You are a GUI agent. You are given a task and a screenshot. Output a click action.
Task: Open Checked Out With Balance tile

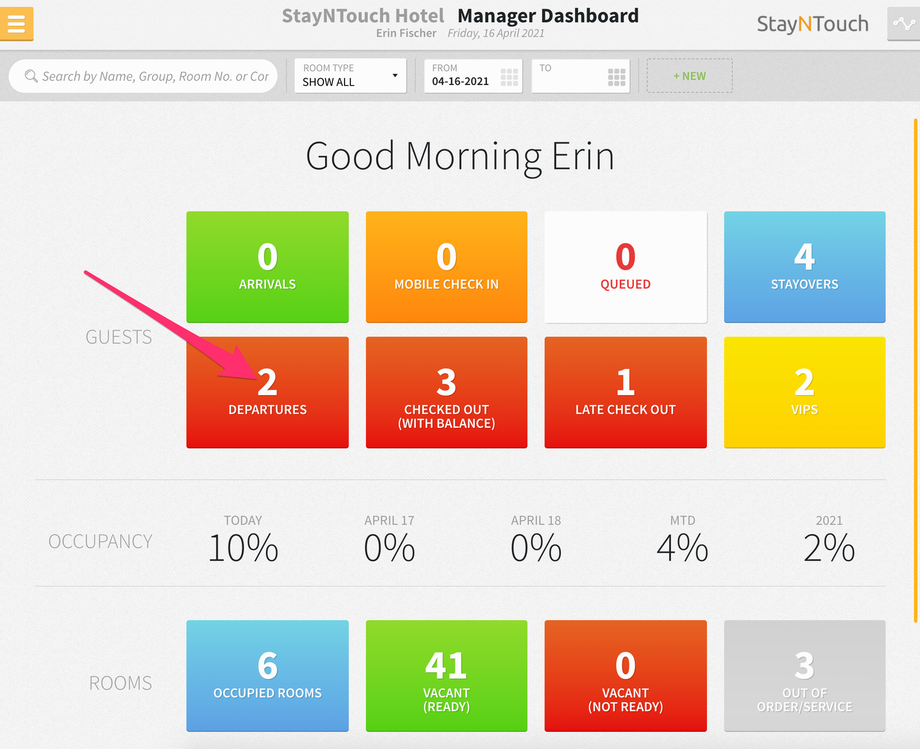coord(447,392)
